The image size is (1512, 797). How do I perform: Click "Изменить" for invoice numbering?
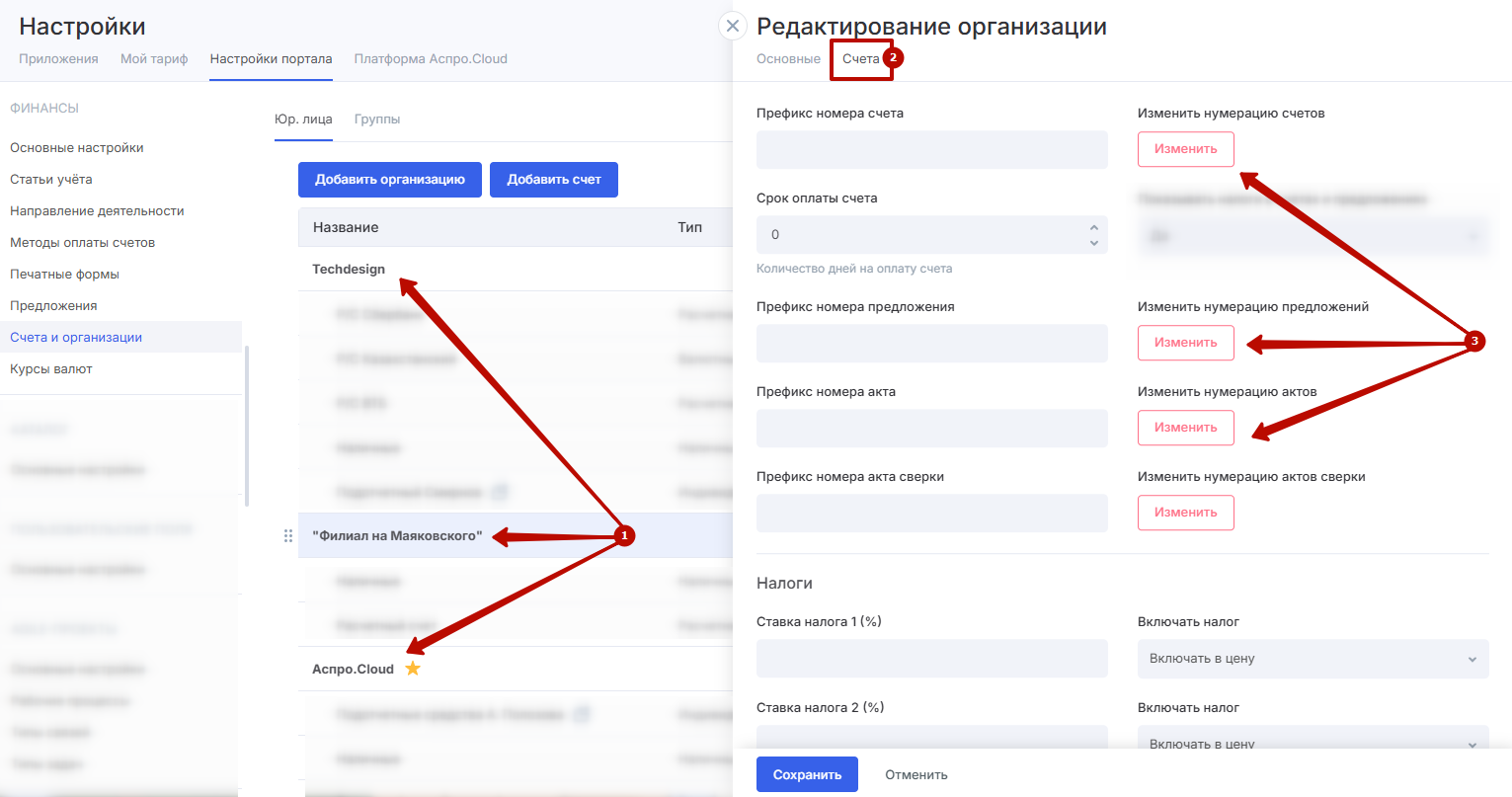point(1185,149)
